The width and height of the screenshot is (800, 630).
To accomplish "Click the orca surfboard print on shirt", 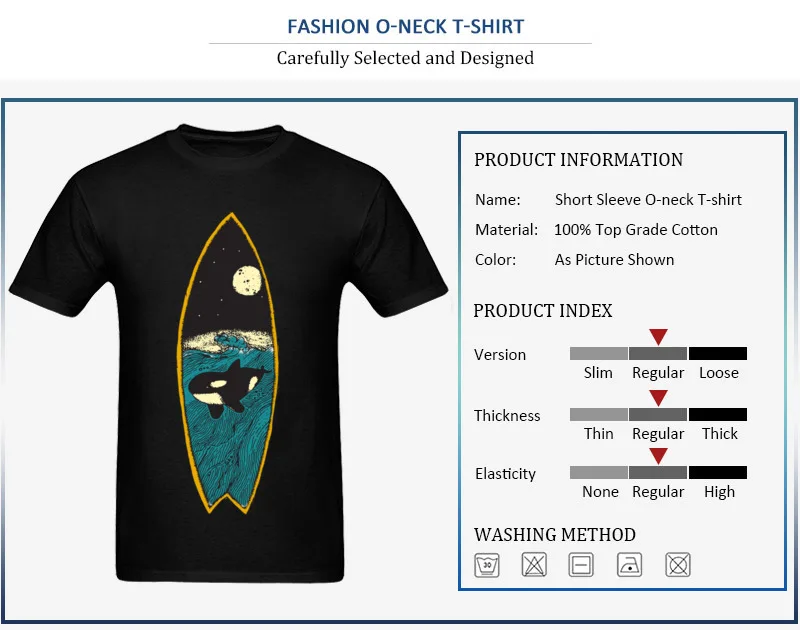I will point(228,363).
